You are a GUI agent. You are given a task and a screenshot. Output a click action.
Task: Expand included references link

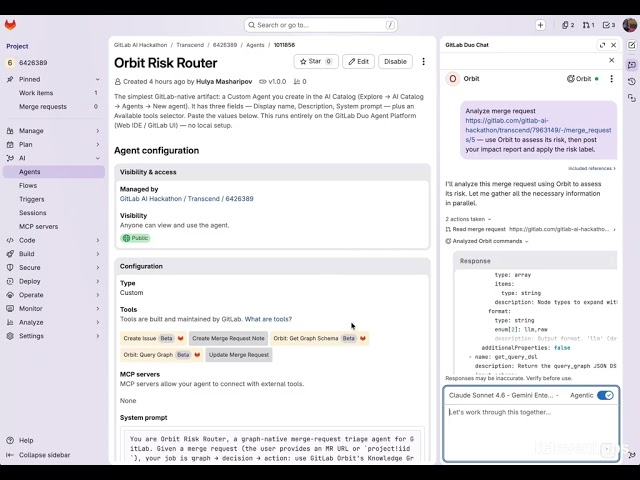pos(592,168)
